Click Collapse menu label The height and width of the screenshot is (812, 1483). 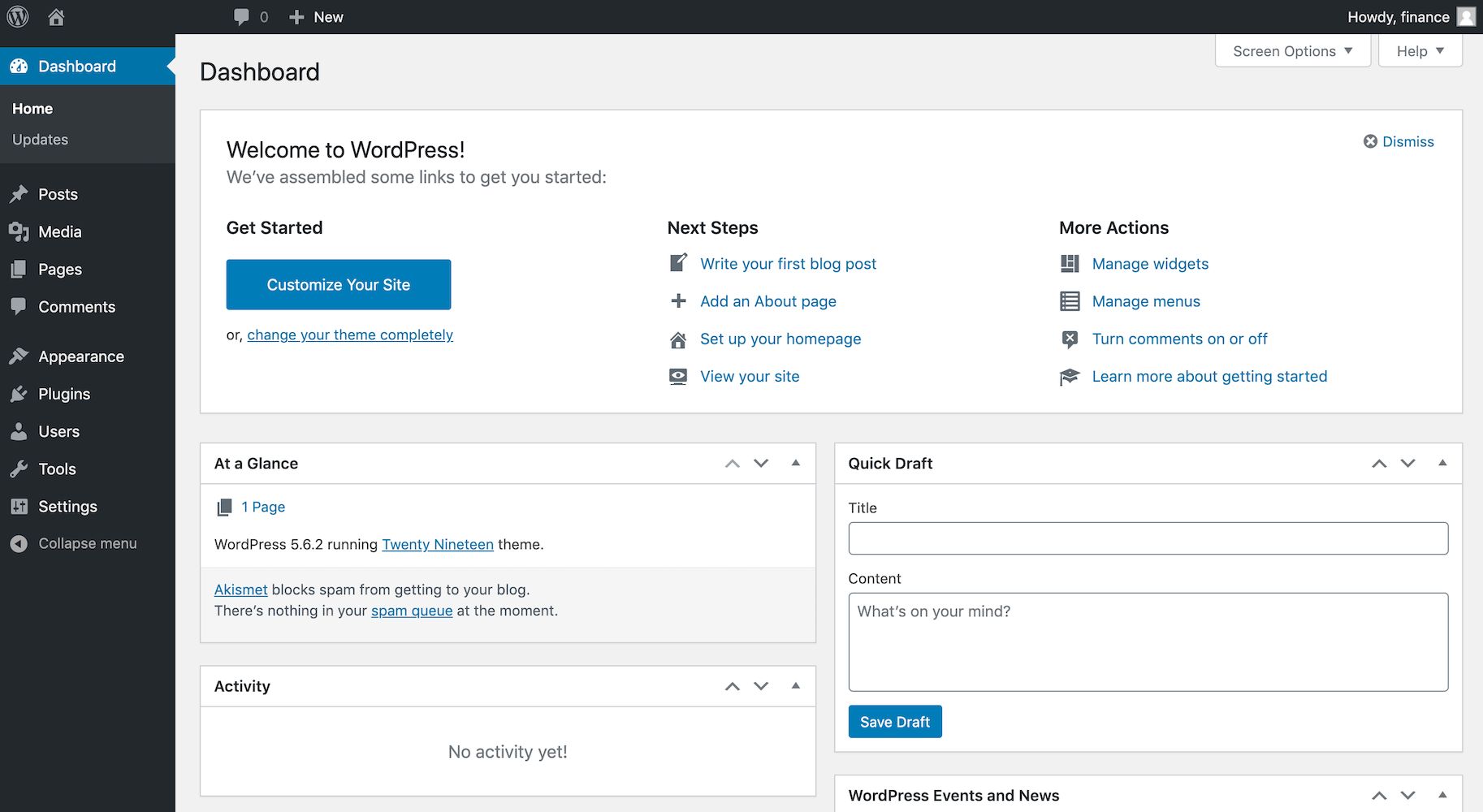(88, 543)
